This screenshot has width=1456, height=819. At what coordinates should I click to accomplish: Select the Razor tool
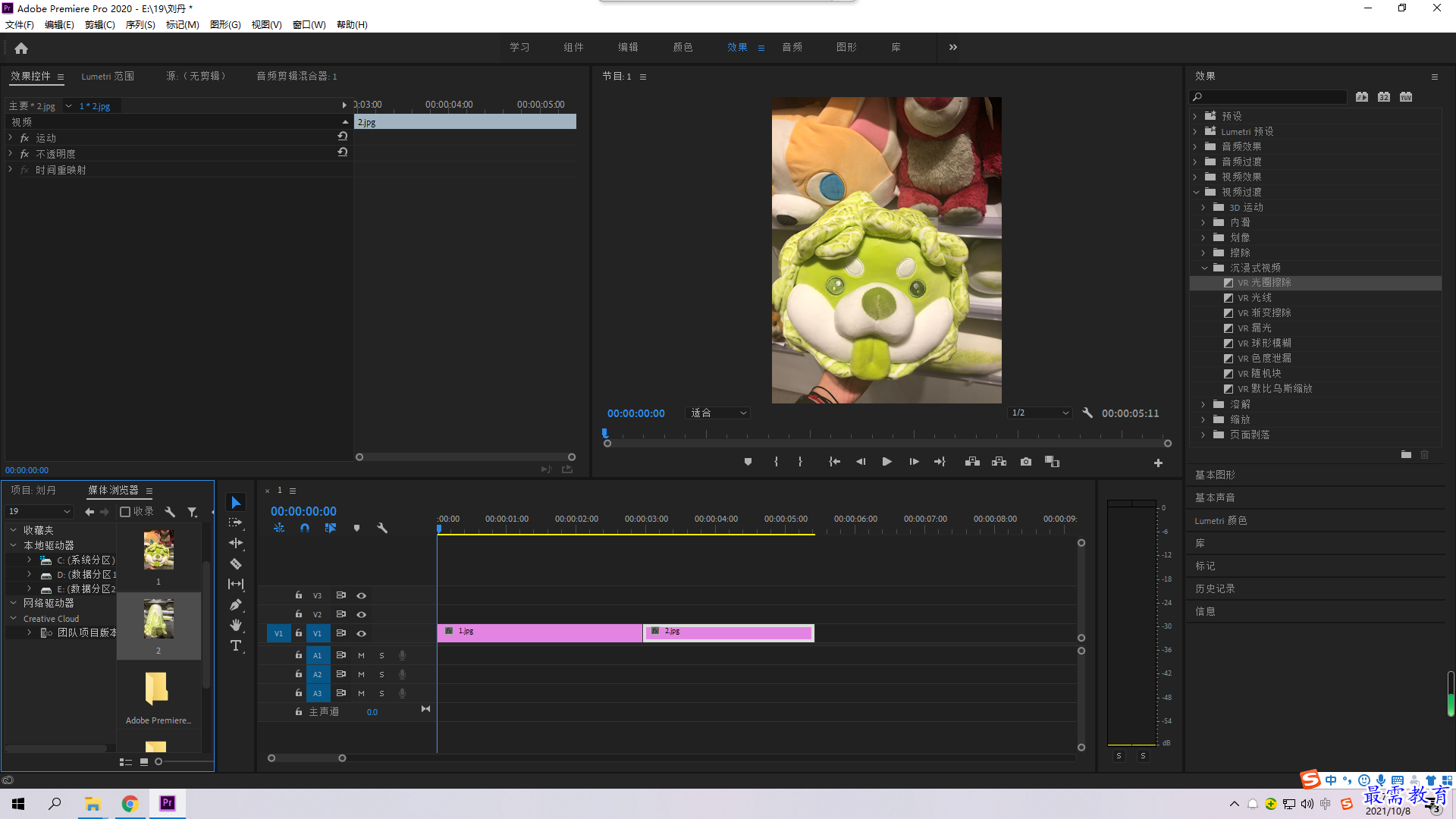(x=236, y=563)
